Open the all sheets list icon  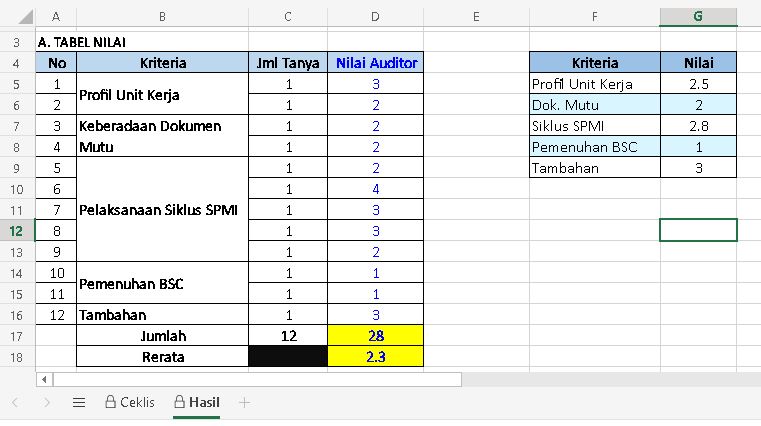click(x=79, y=402)
